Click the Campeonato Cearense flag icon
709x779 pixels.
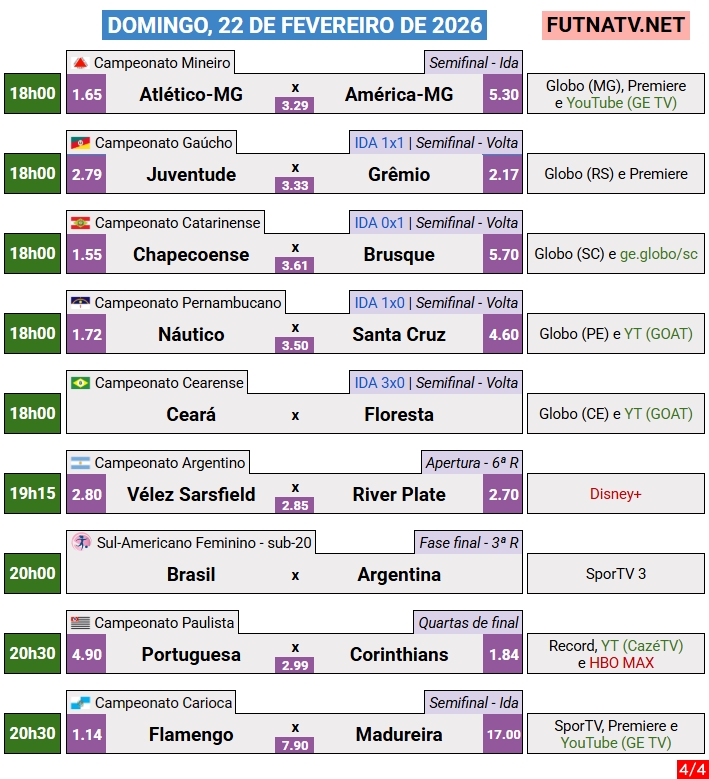(81, 383)
